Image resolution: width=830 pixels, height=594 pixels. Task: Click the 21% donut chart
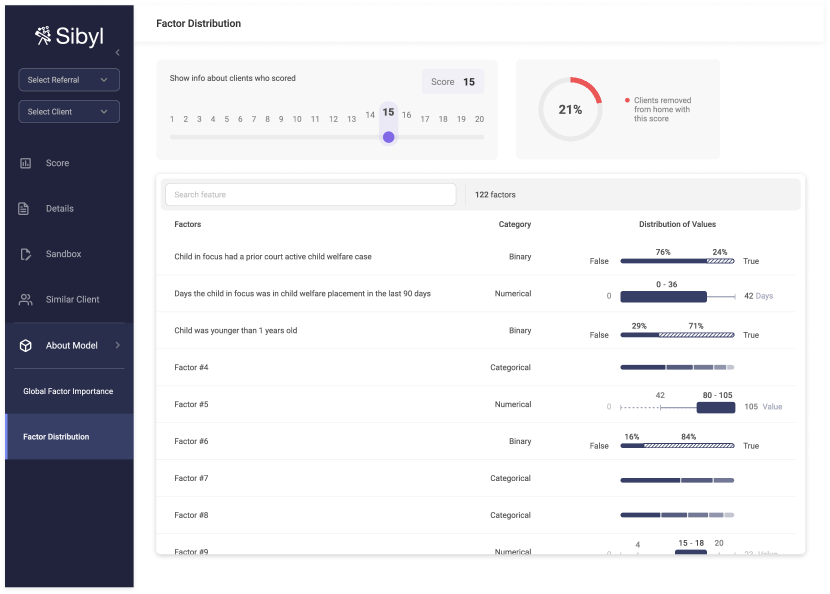click(570, 109)
